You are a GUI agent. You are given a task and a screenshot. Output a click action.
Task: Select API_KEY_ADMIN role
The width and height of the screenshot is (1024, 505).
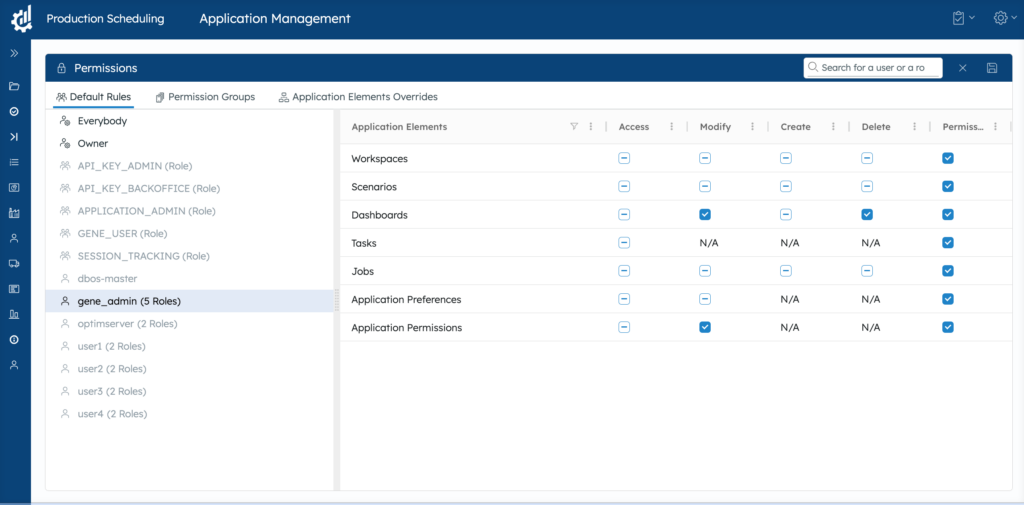click(x=189, y=166)
